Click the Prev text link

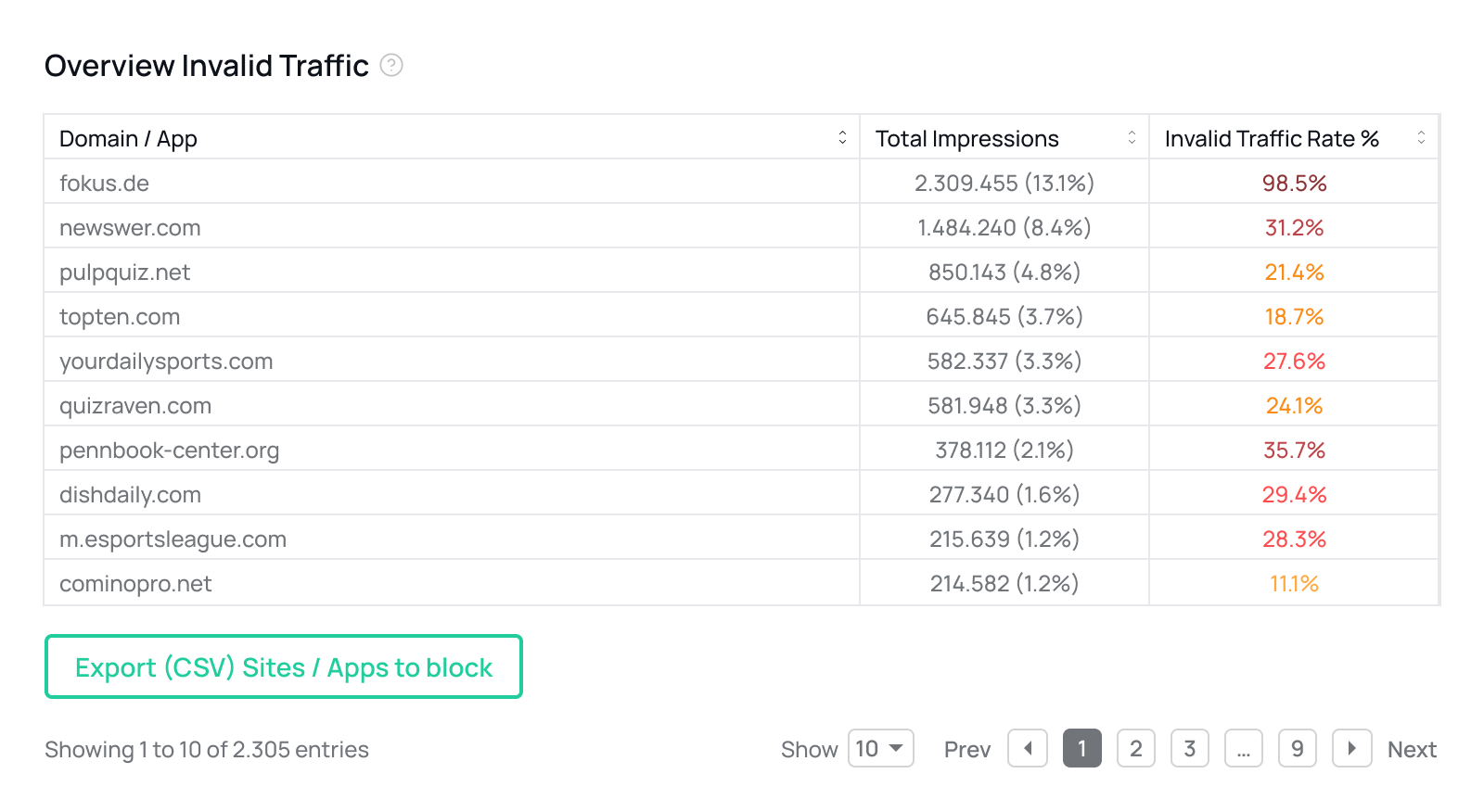[966, 750]
